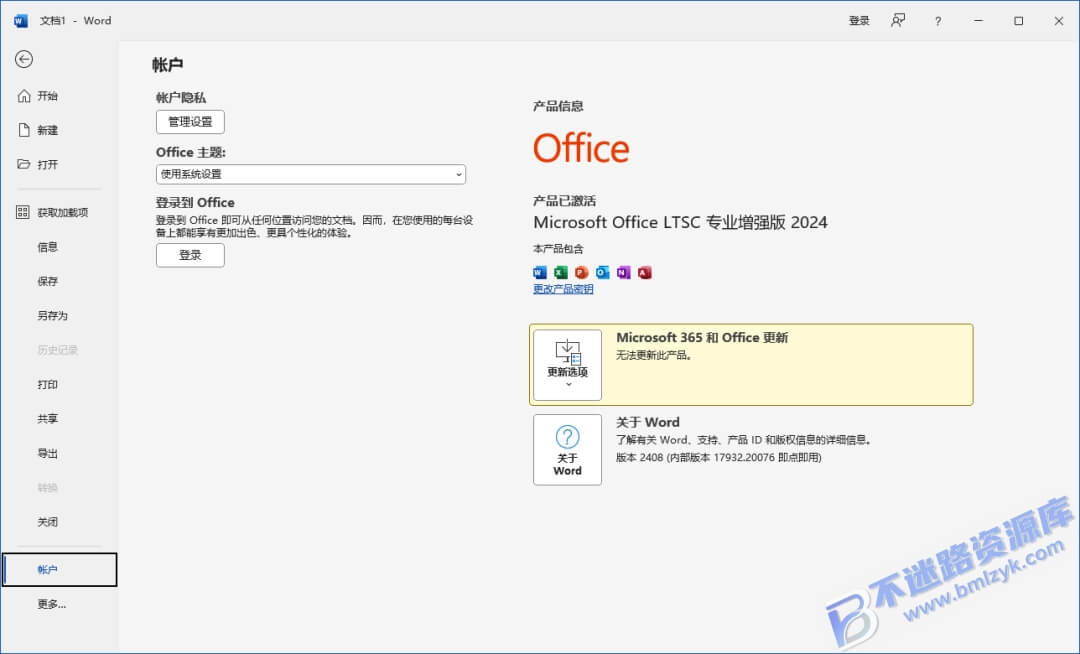Minimize the Word window

pyautogui.click(x=978, y=21)
